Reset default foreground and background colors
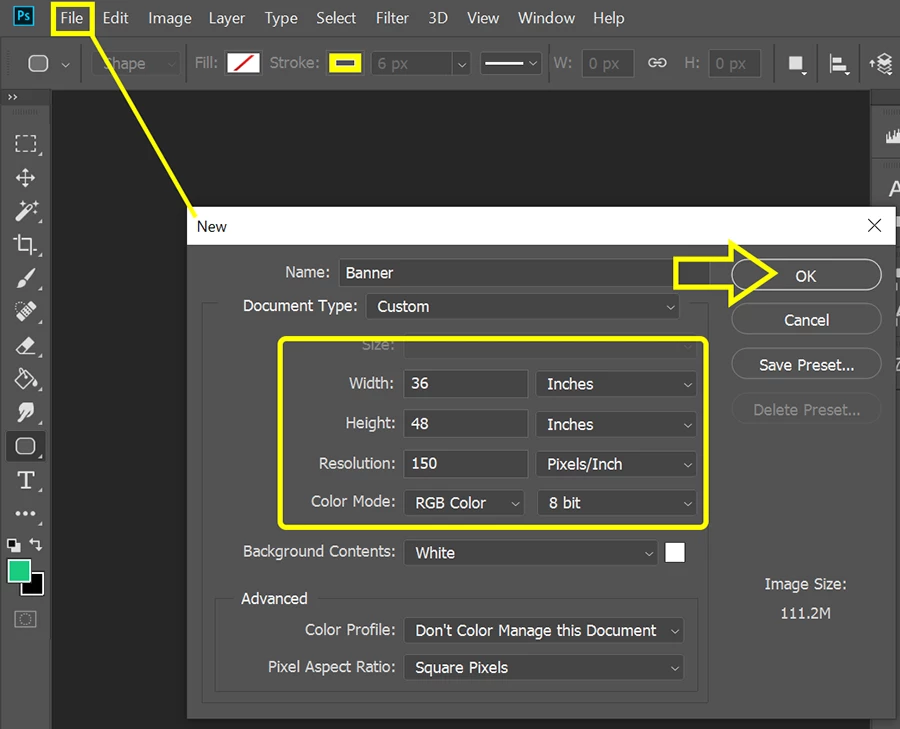Screen dimensions: 900x729 click(13, 545)
